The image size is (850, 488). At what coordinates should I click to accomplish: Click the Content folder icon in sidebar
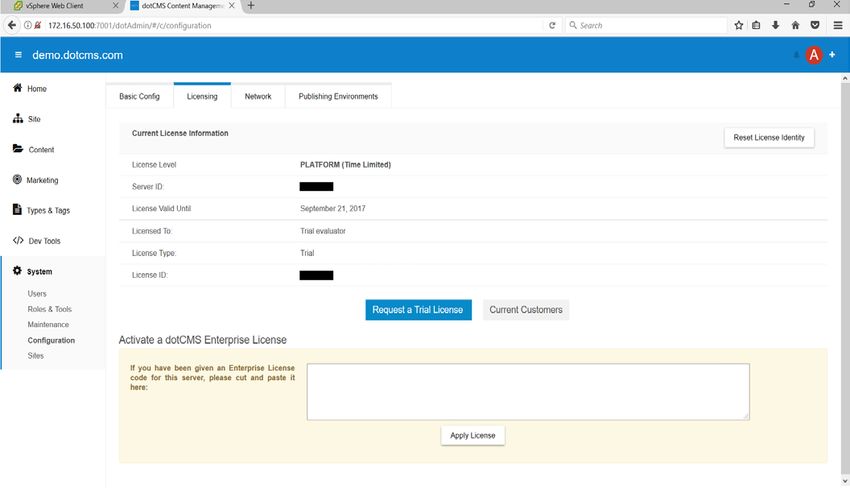[x=18, y=149]
